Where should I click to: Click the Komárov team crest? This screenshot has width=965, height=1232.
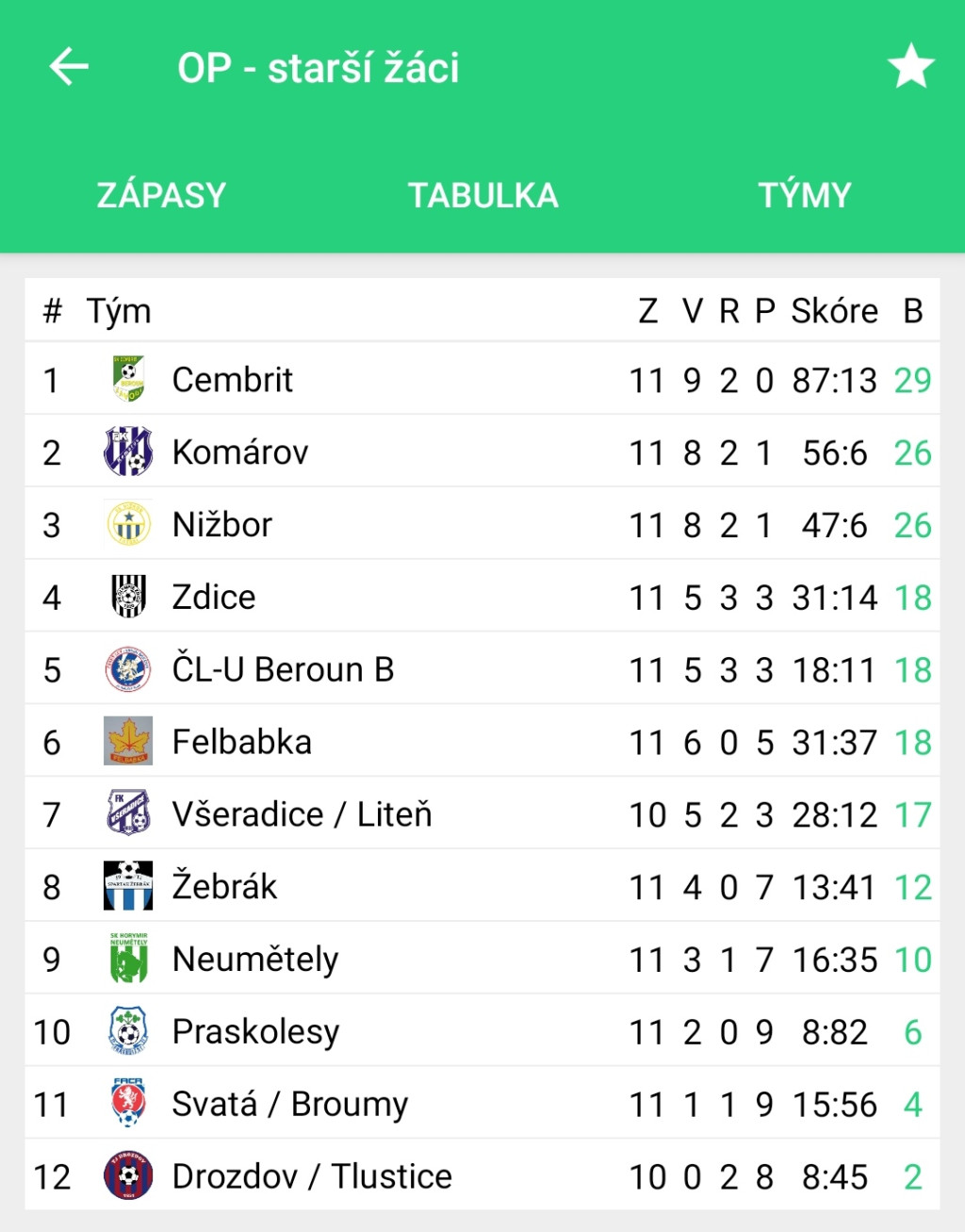[x=128, y=452]
